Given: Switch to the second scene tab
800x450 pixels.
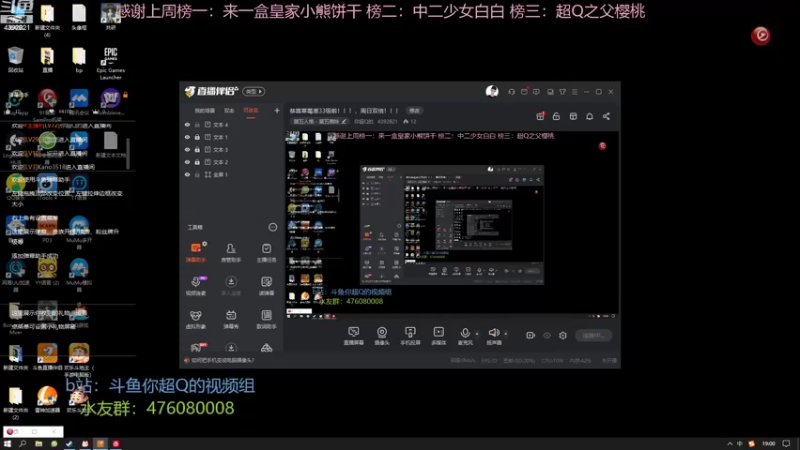Looking at the screenshot, I should point(229,111).
